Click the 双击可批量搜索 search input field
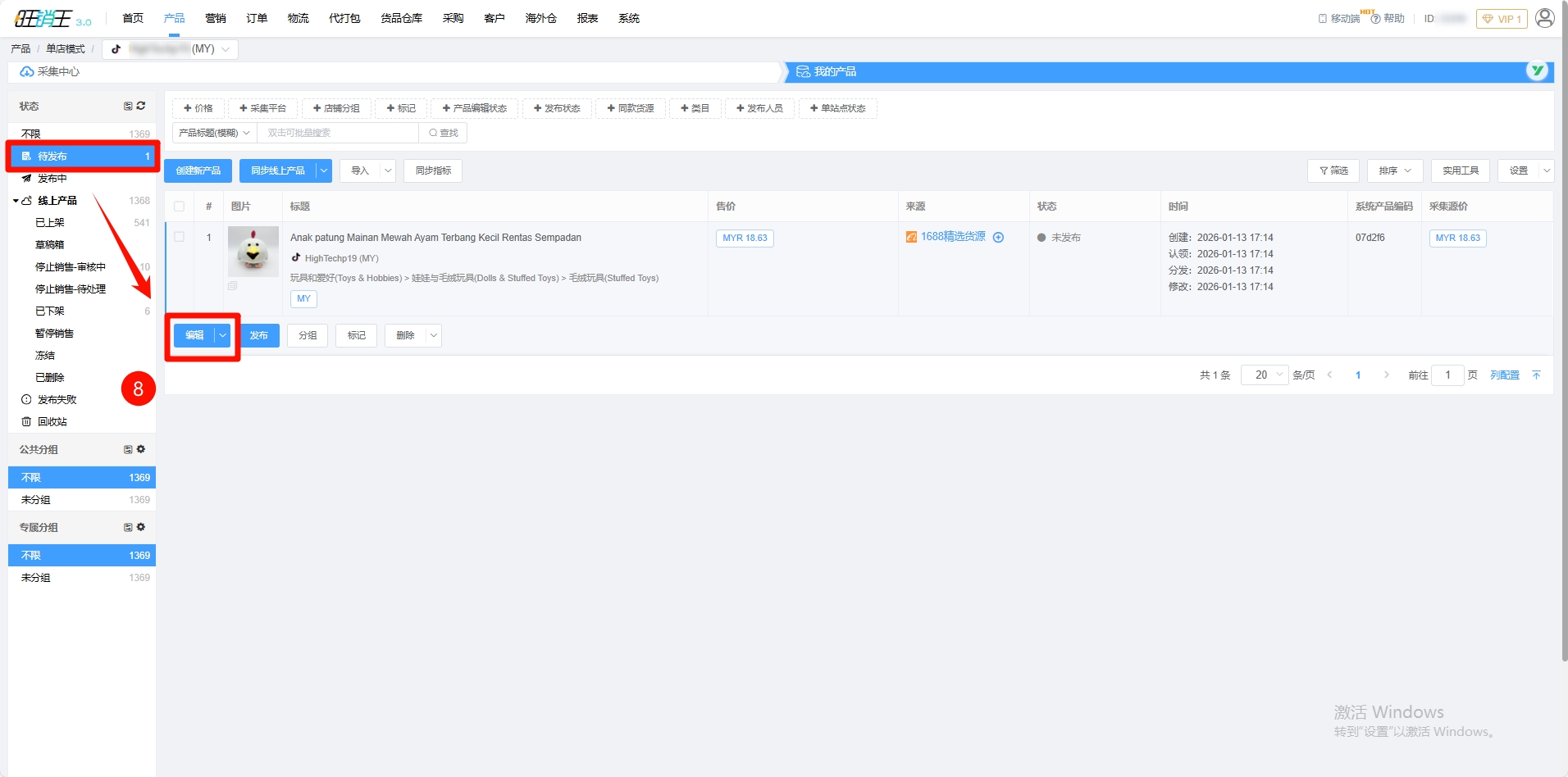The image size is (1568, 777). 338,133
